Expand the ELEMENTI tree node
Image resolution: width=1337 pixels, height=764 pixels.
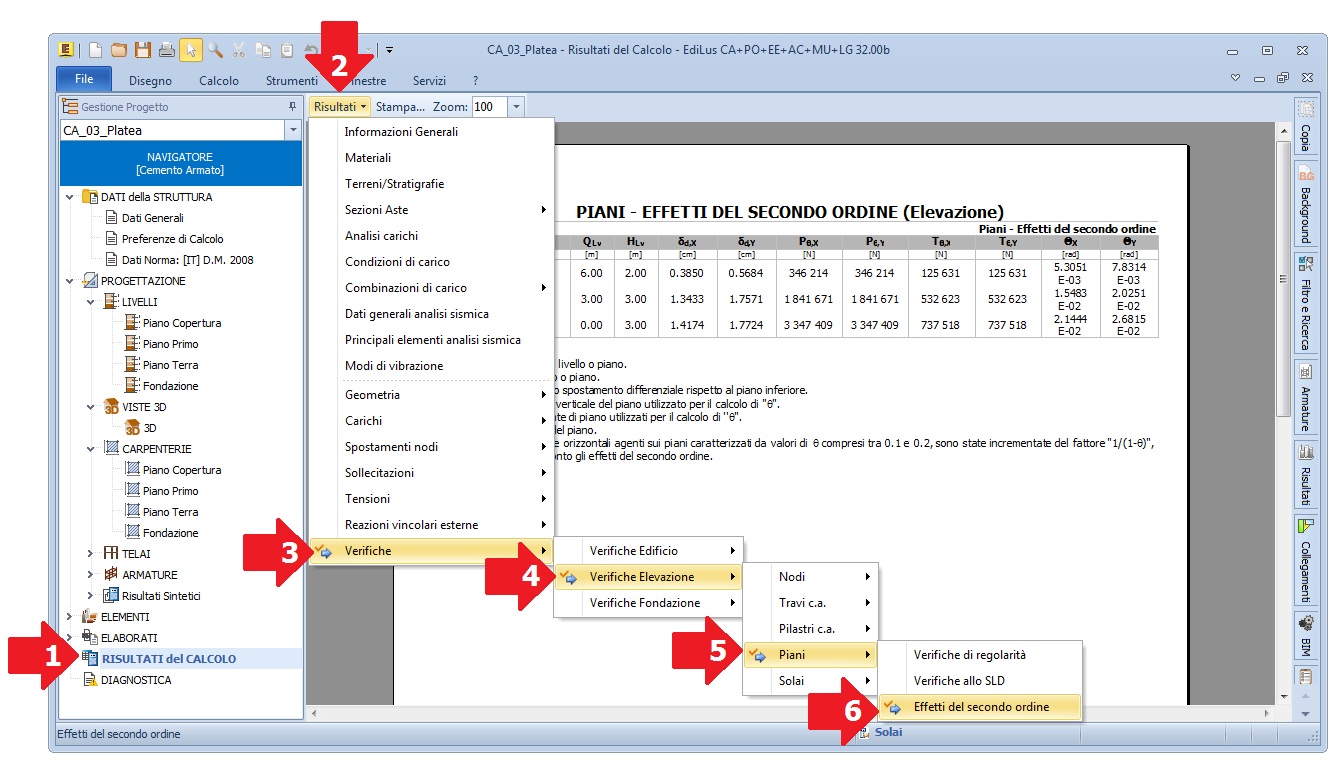[70, 617]
